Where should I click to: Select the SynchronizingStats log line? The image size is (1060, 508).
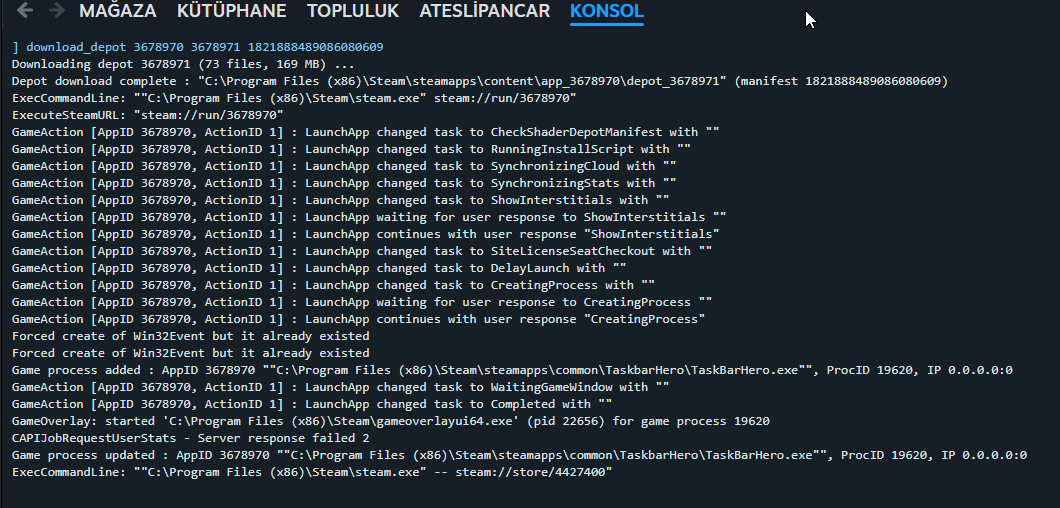(x=344, y=183)
